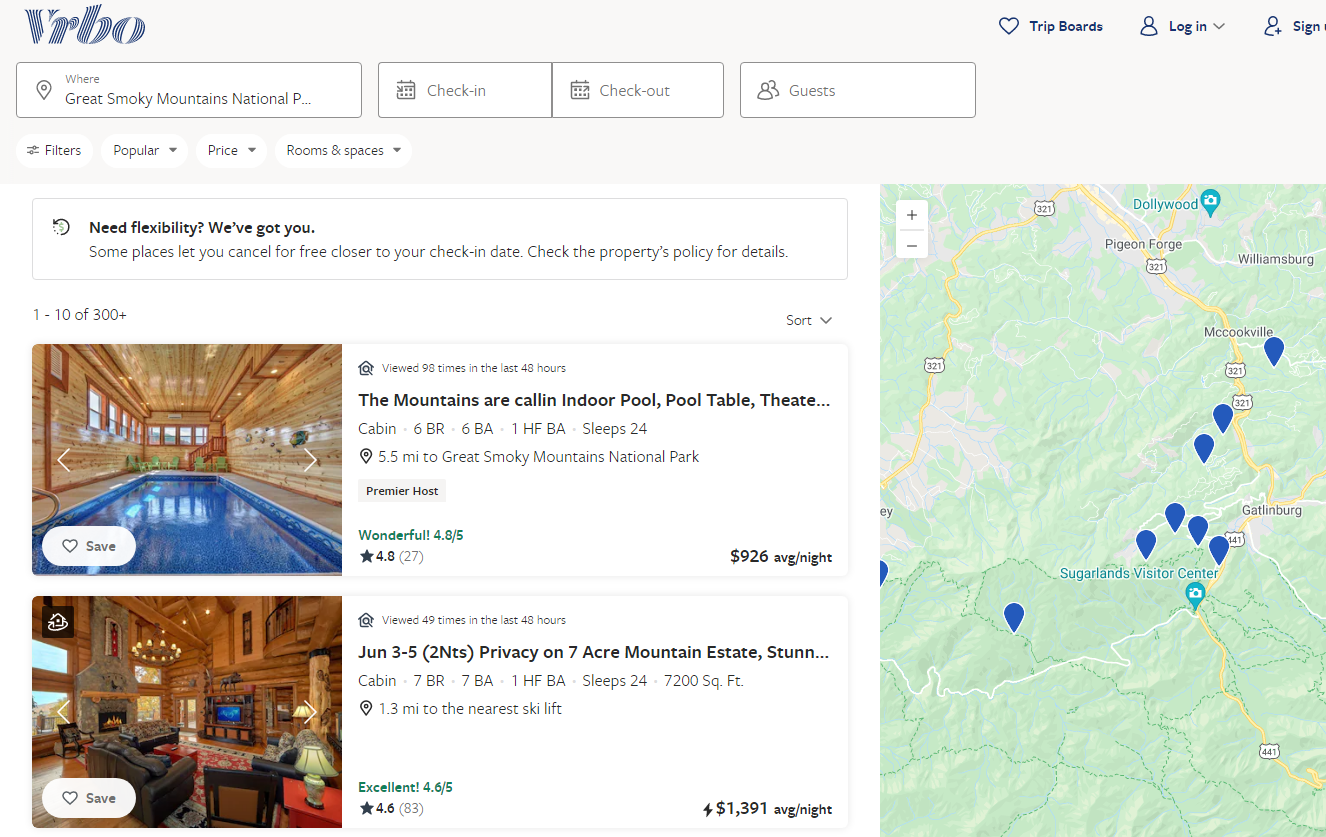
Task: Expand the Popular filter dropdown
Action: click(x=145, y=150)
